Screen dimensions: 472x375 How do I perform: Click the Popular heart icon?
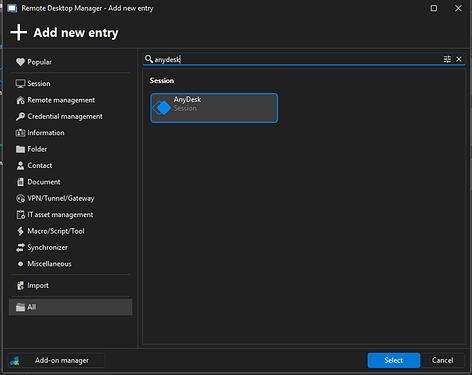(20, 62)
